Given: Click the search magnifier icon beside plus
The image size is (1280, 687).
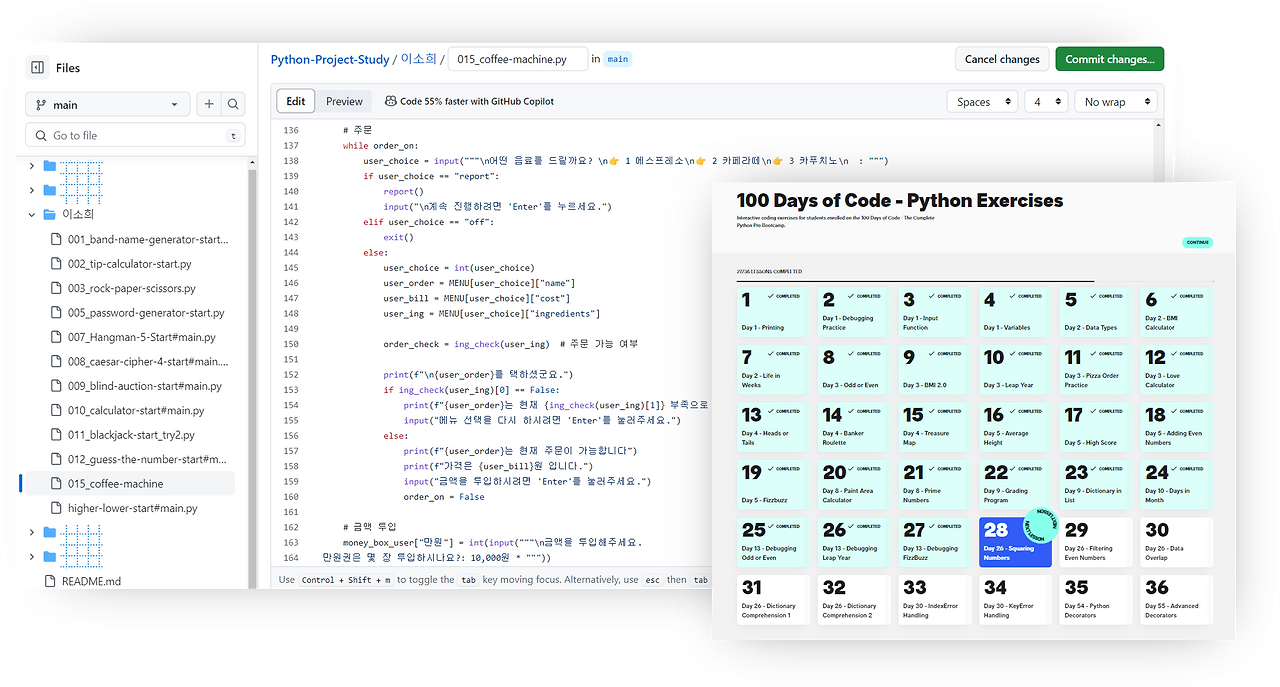Looking at the screenshot, I should (x=233, y=104).
